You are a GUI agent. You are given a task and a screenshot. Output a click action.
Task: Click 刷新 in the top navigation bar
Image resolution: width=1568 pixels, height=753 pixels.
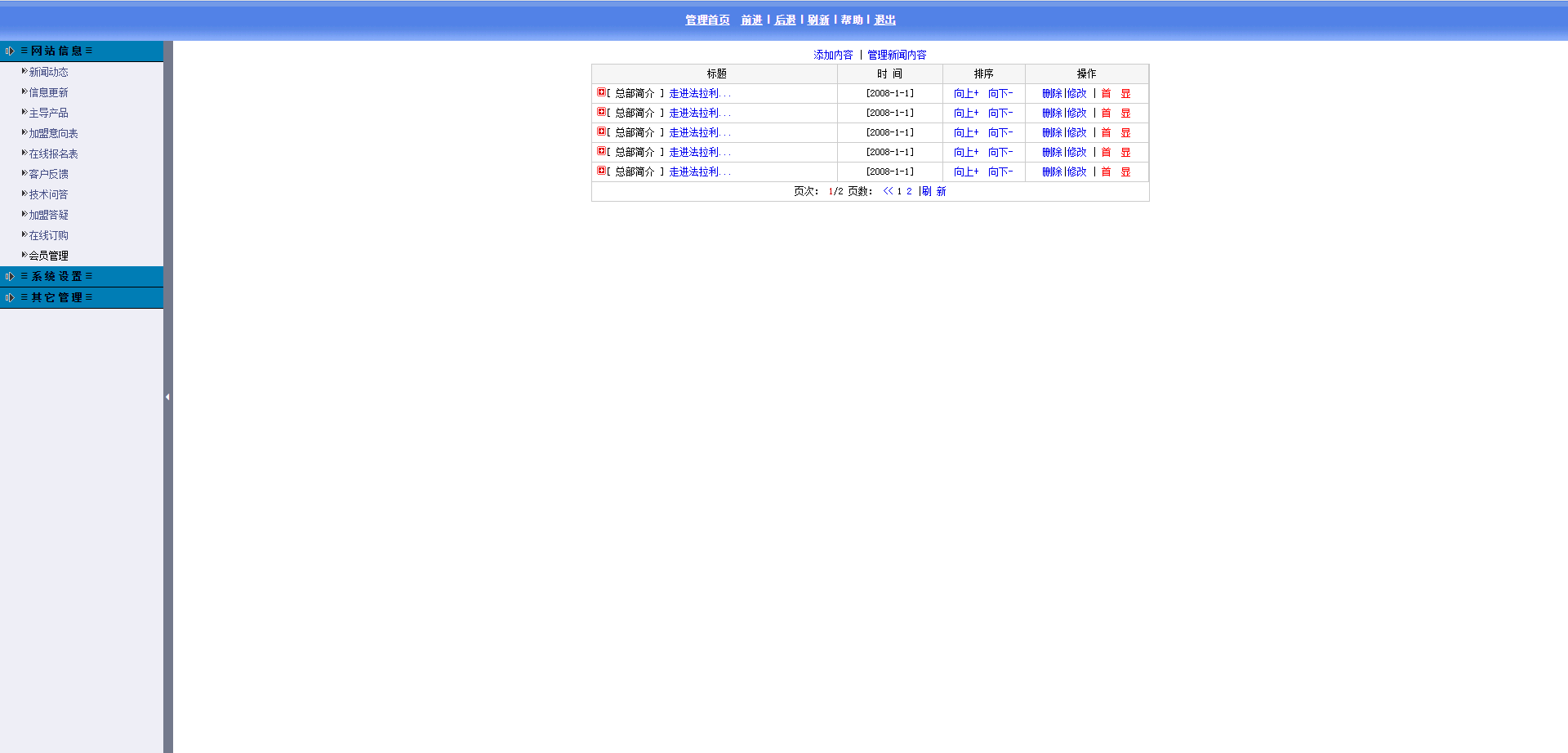point(818,20)
